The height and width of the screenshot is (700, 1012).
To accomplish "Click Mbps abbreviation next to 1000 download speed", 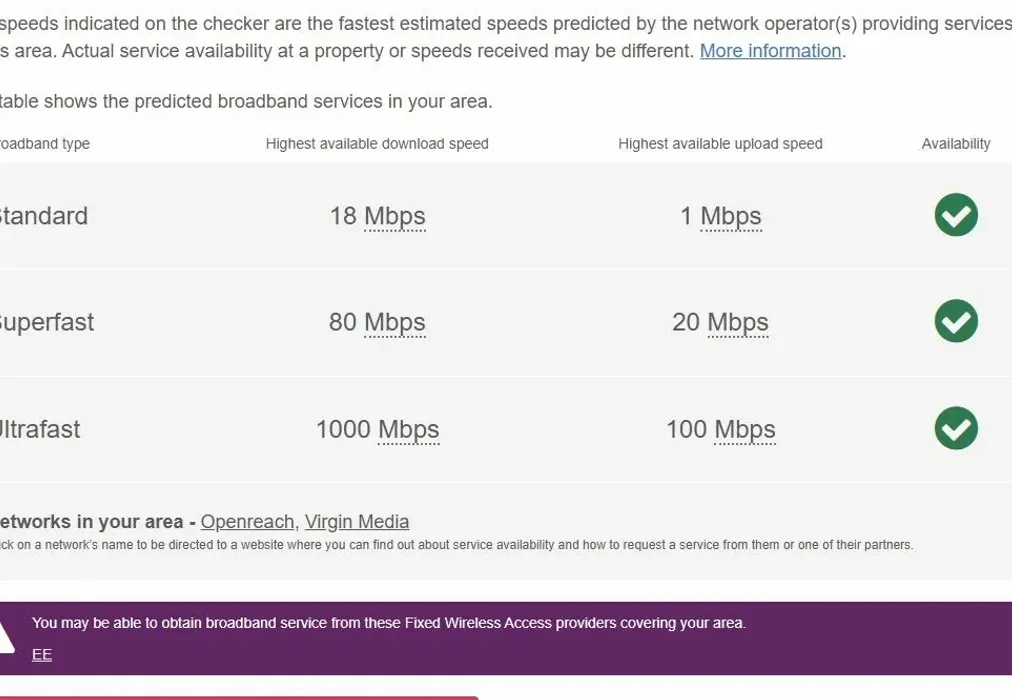I will coord(409,429).
